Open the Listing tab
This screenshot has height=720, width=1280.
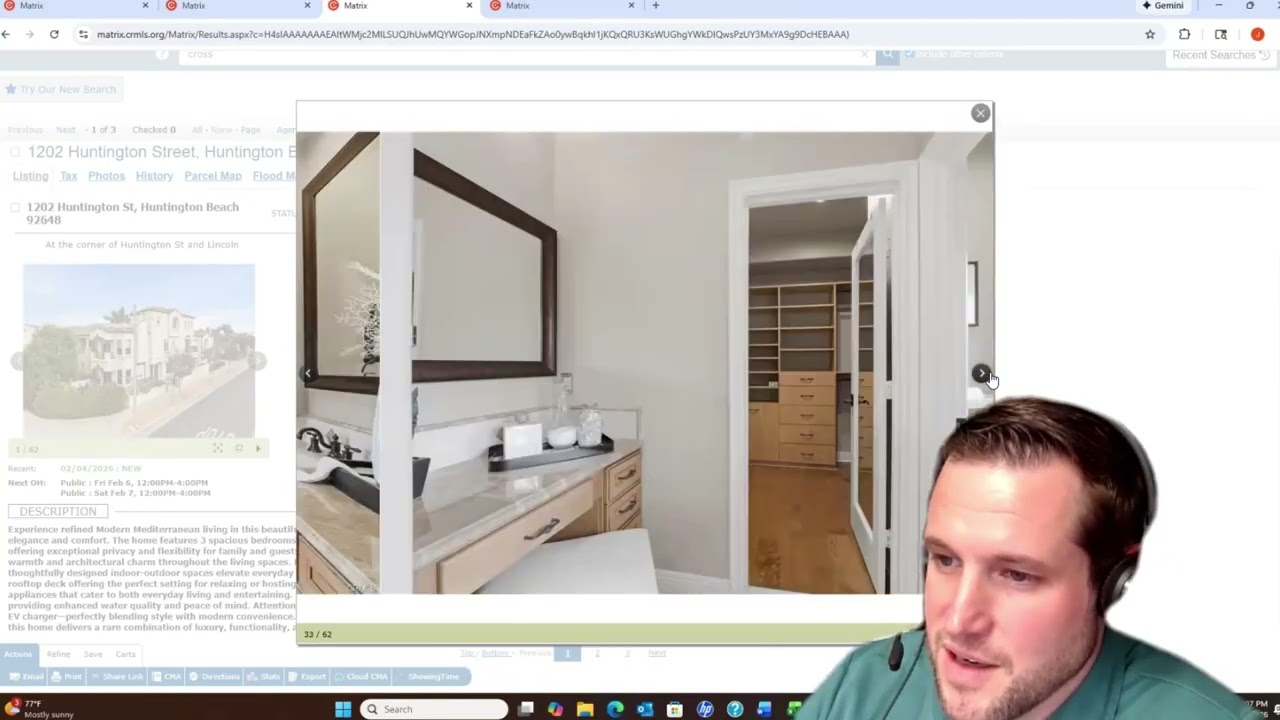pos(30,176)
